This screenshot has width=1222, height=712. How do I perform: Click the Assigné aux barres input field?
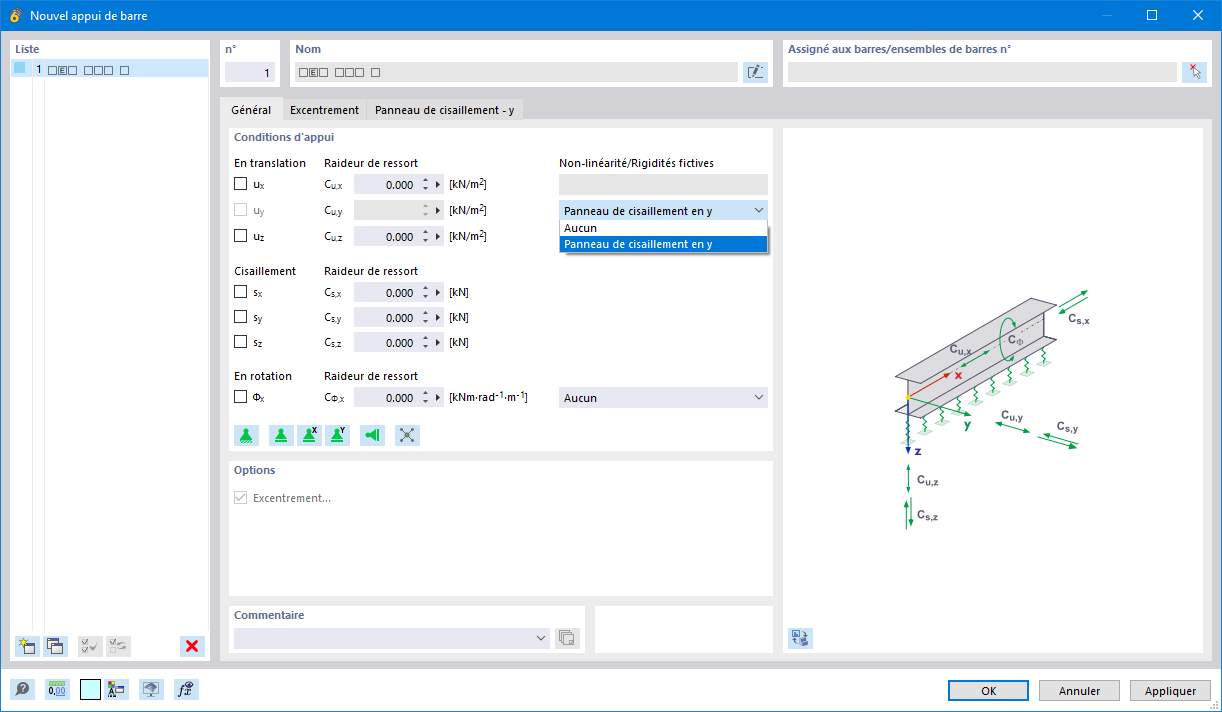(982, 72)
